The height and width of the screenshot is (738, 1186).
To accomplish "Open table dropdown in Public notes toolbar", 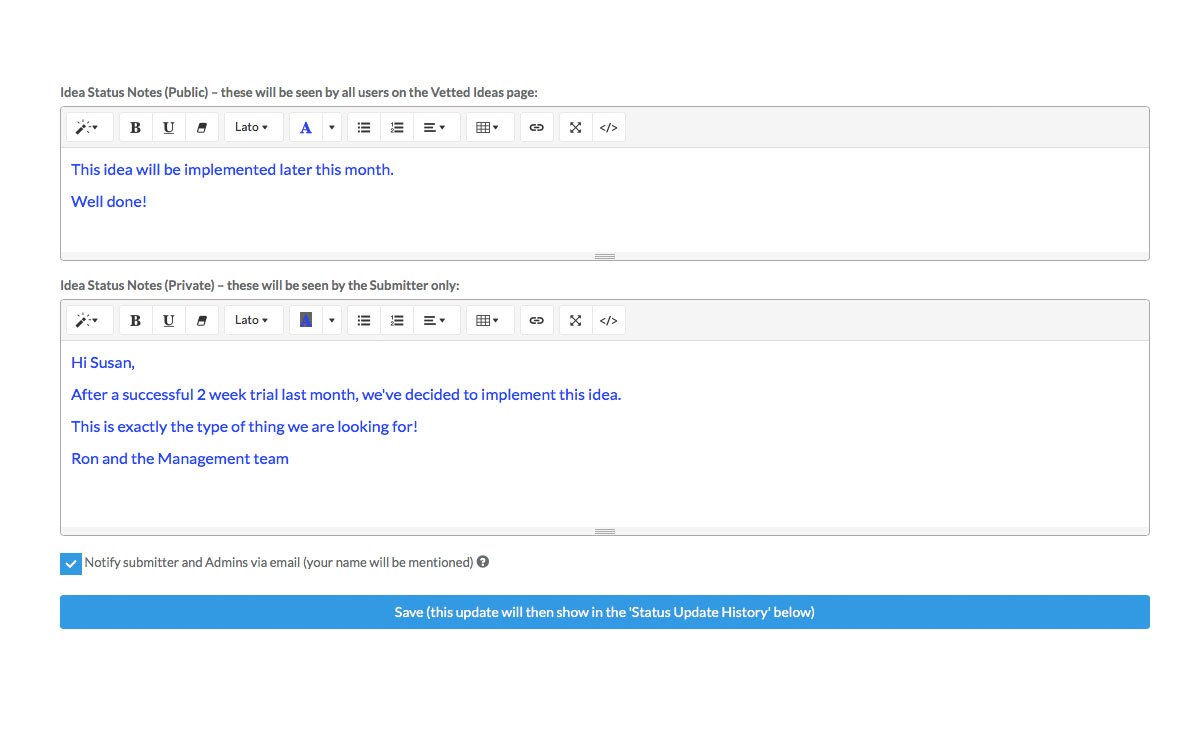I will pyautogui.click(x=489, y=127).
